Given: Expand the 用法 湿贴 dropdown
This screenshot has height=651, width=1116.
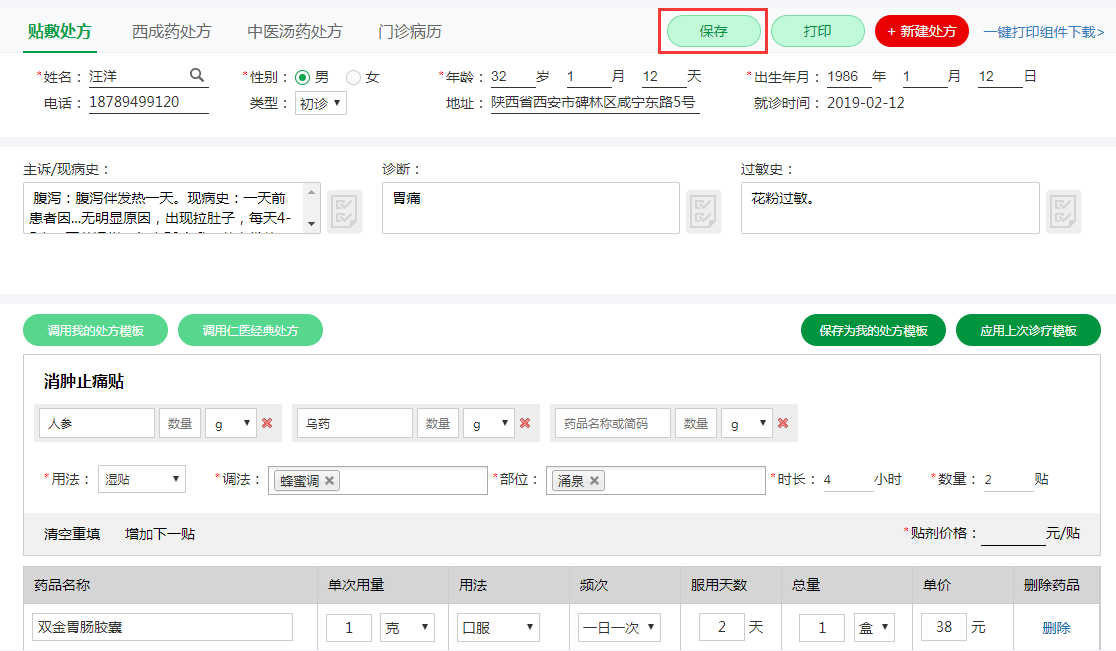Looking at the screenshot, I should click(x=142, y=480).
